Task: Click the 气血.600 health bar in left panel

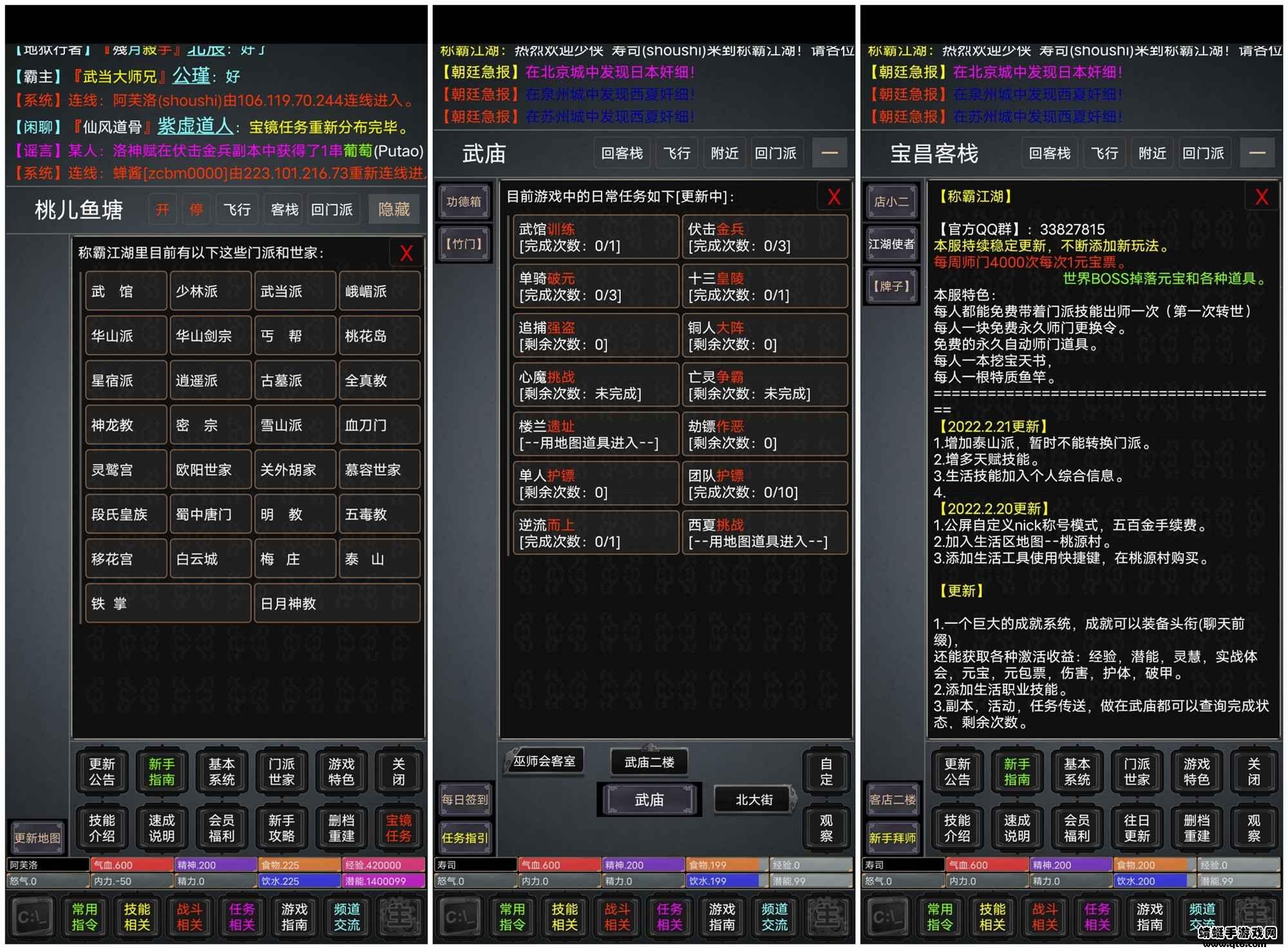Action: point(131,865)
